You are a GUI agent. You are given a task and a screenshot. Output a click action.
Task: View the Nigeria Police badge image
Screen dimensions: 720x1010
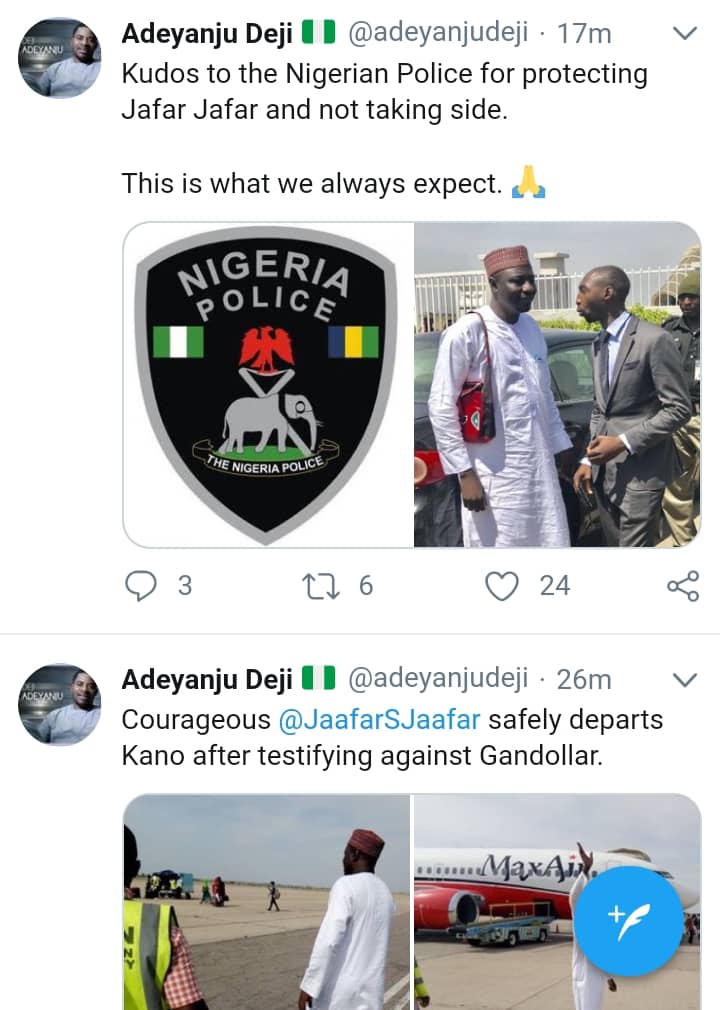click(x=268, y=384)
